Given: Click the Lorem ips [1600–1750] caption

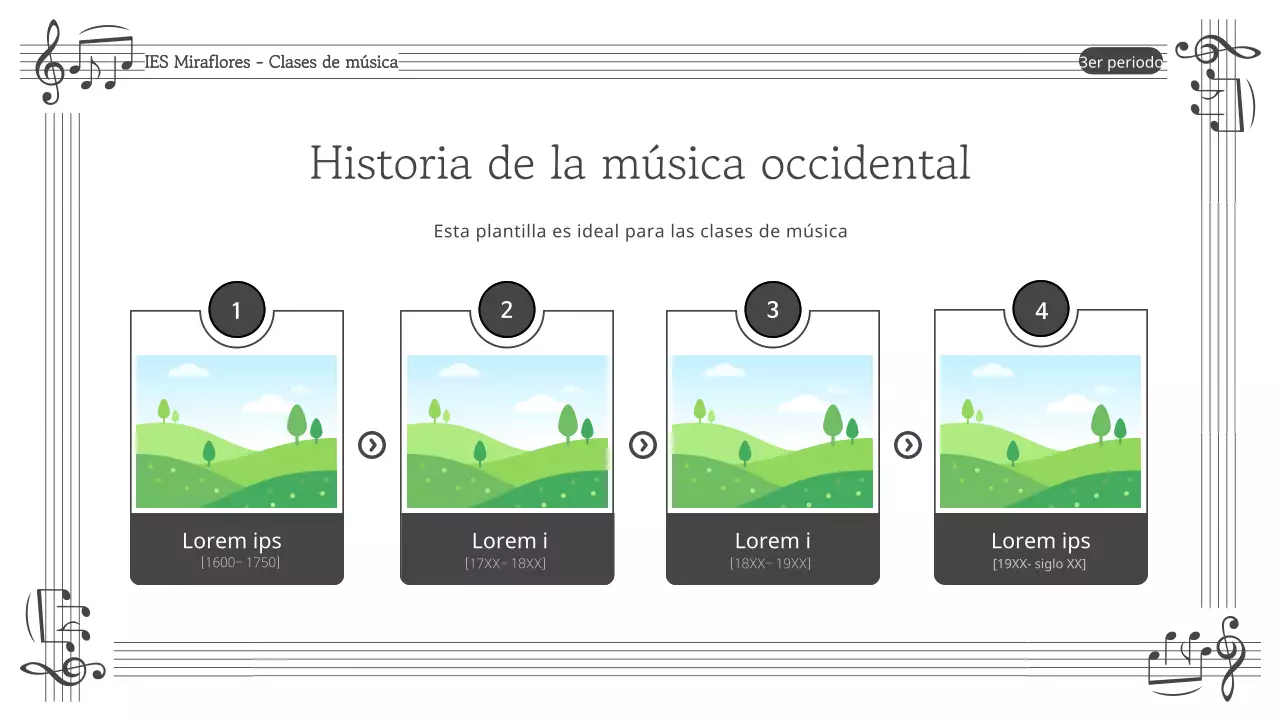Looking at the screenshot, I should (x=236, y=548).
